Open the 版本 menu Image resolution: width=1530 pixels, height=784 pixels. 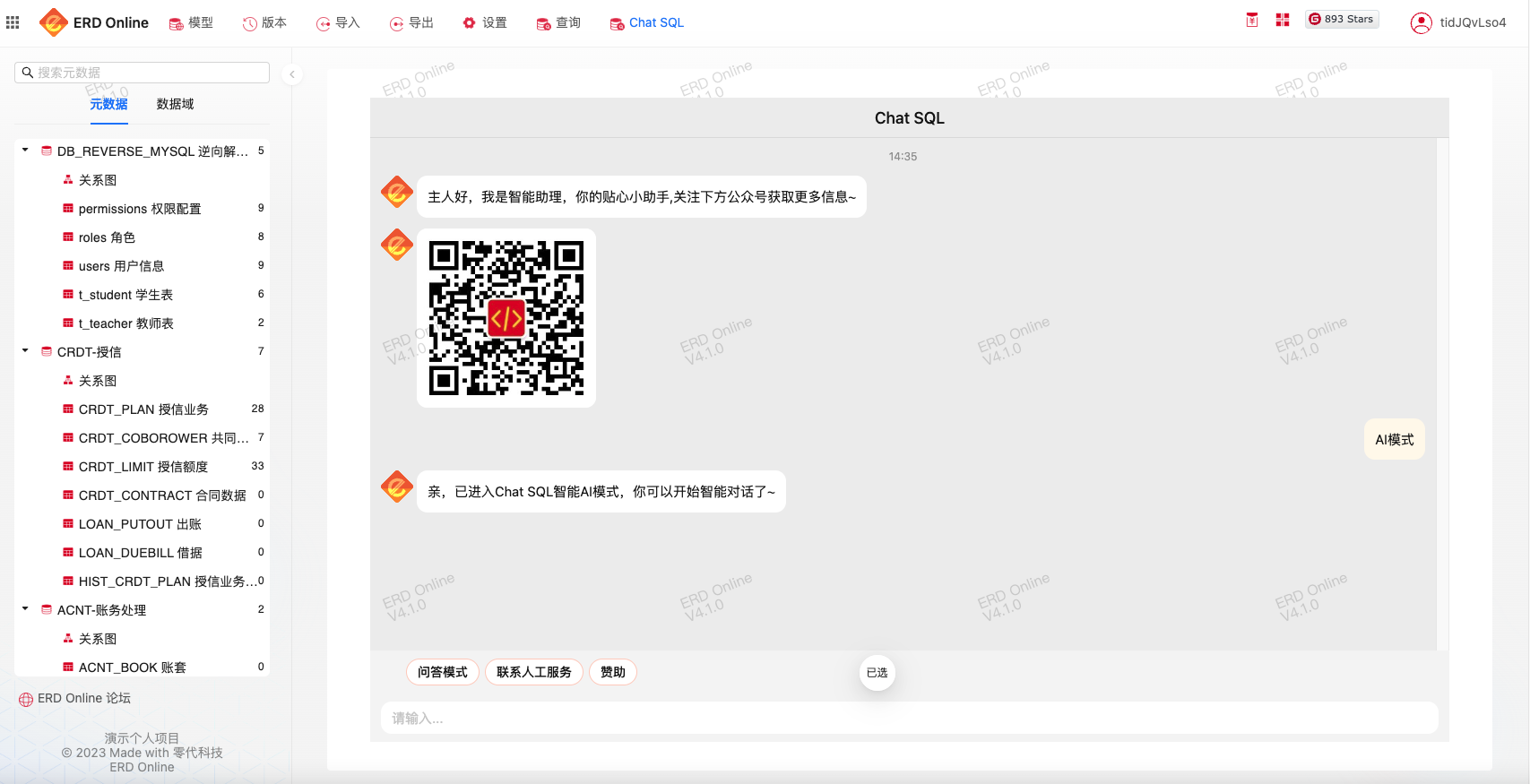pyautogui.click(x=264, y=22)
